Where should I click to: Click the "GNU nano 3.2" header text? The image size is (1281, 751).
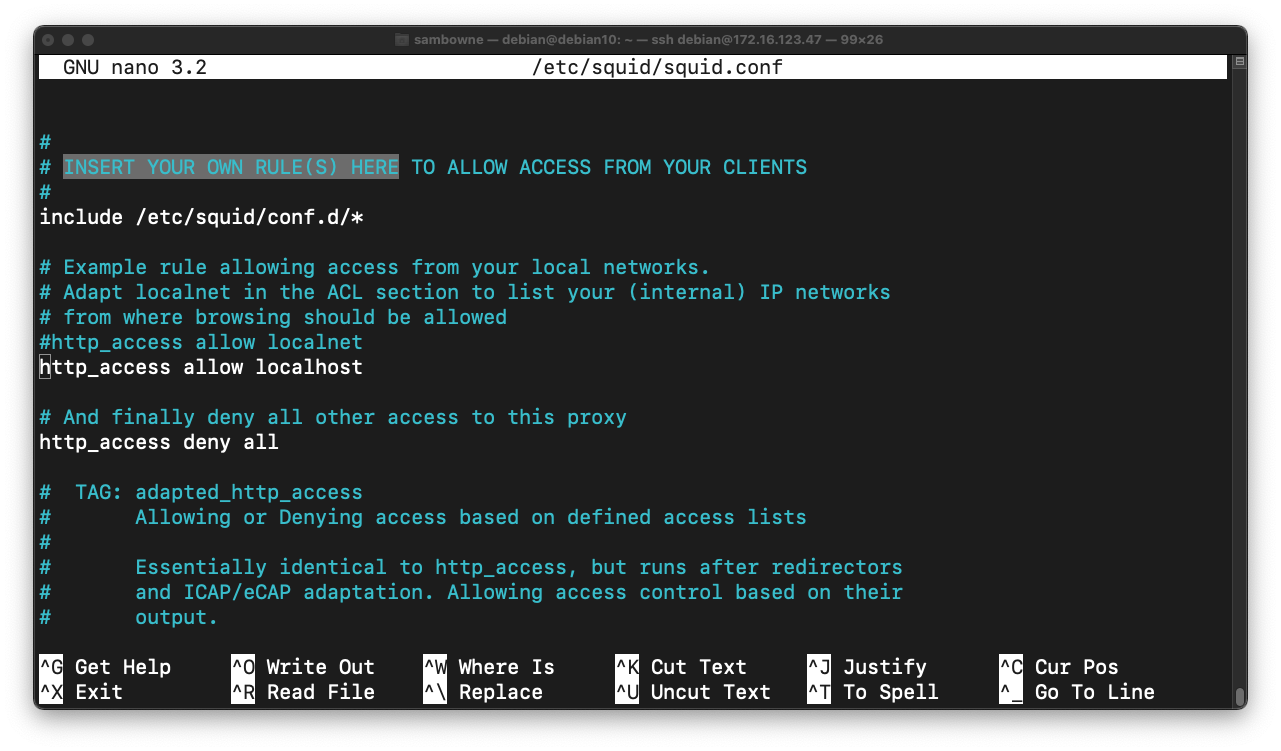tap(135, 68)
